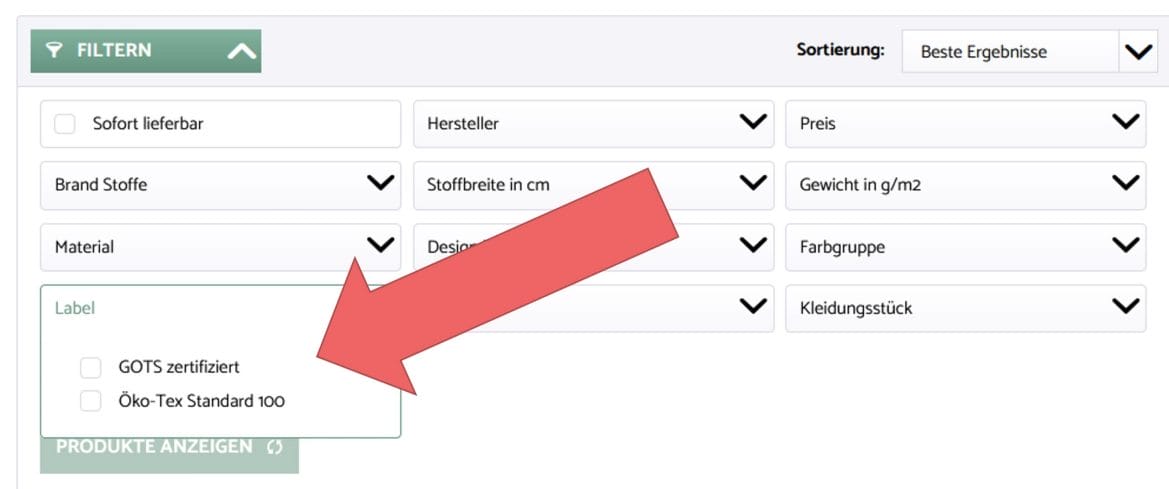
Task: Expand the Gewicht in g/m2 filter
Action: coord(964,185)
